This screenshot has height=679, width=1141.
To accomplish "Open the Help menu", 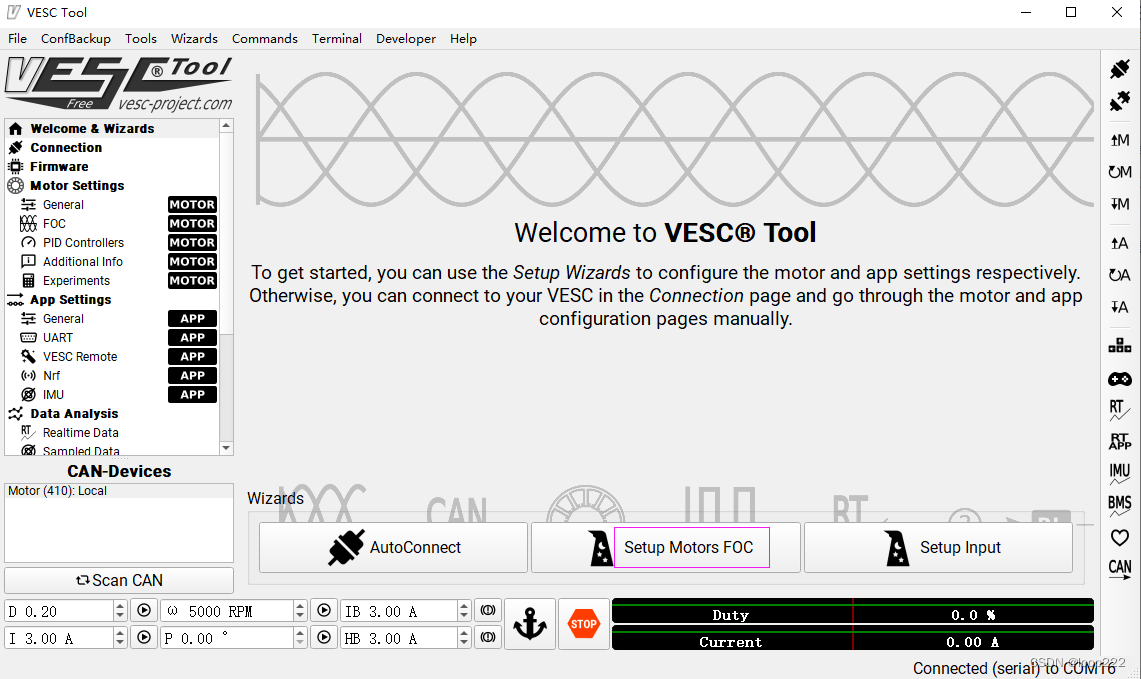I will pos(463,39).
